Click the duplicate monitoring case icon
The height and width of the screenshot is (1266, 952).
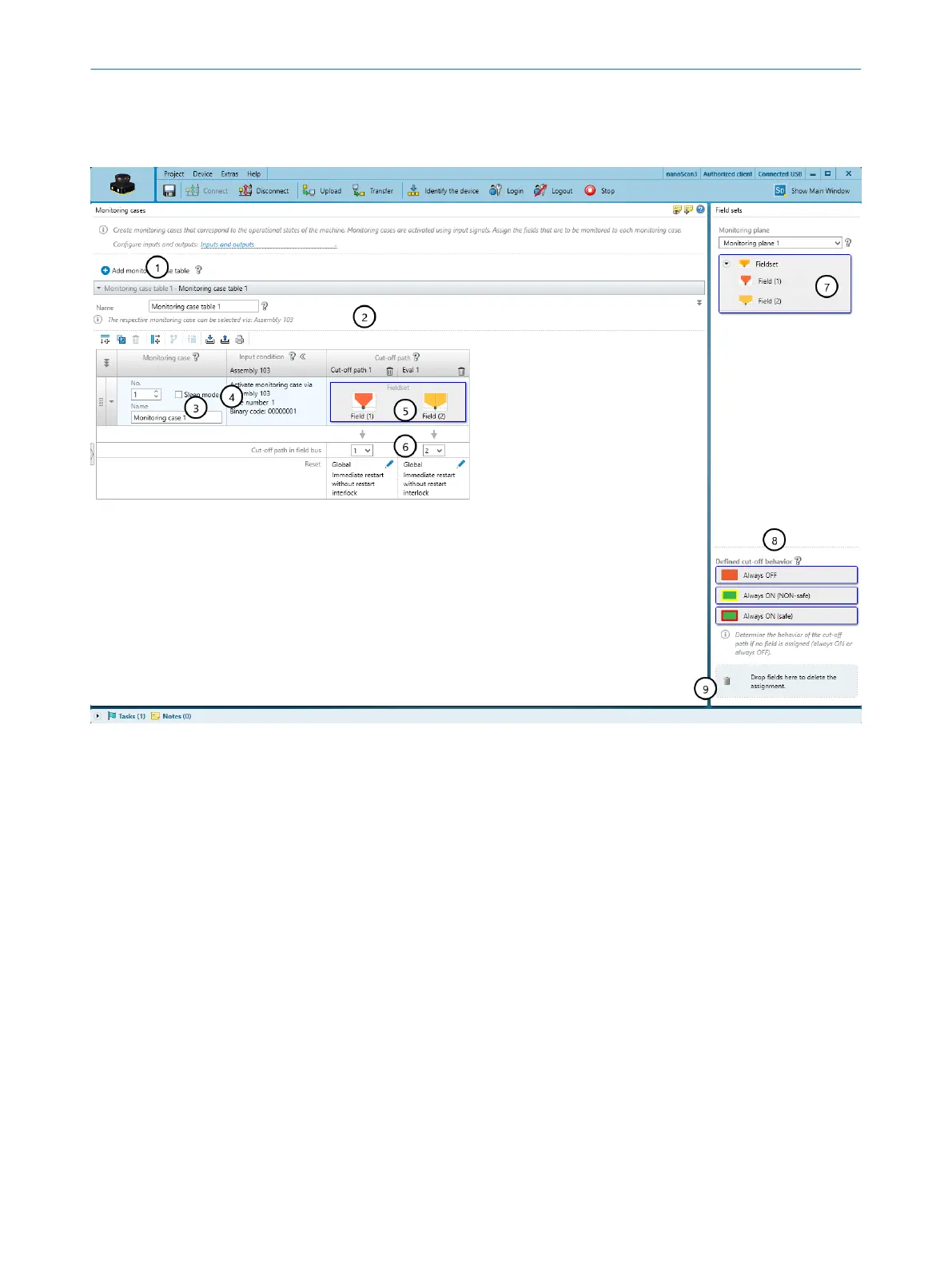[x=121, y=340]
